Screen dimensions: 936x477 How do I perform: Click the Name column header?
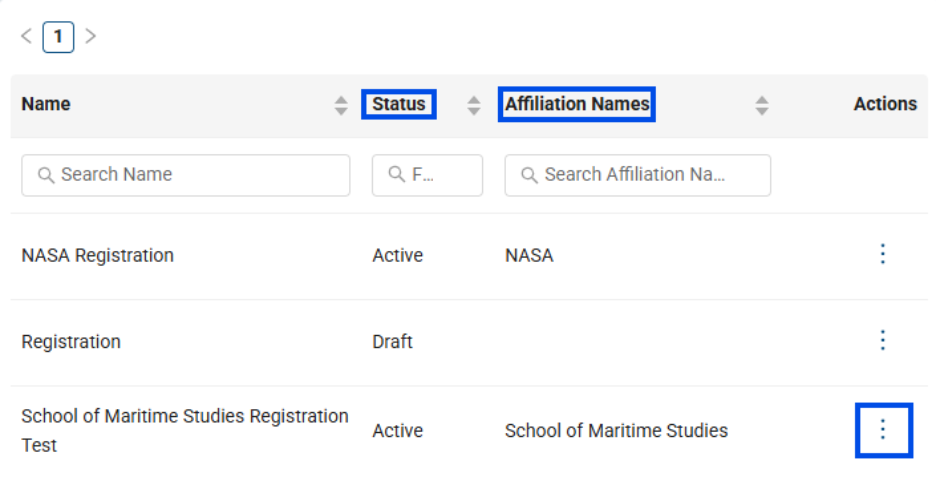[46, 104]
